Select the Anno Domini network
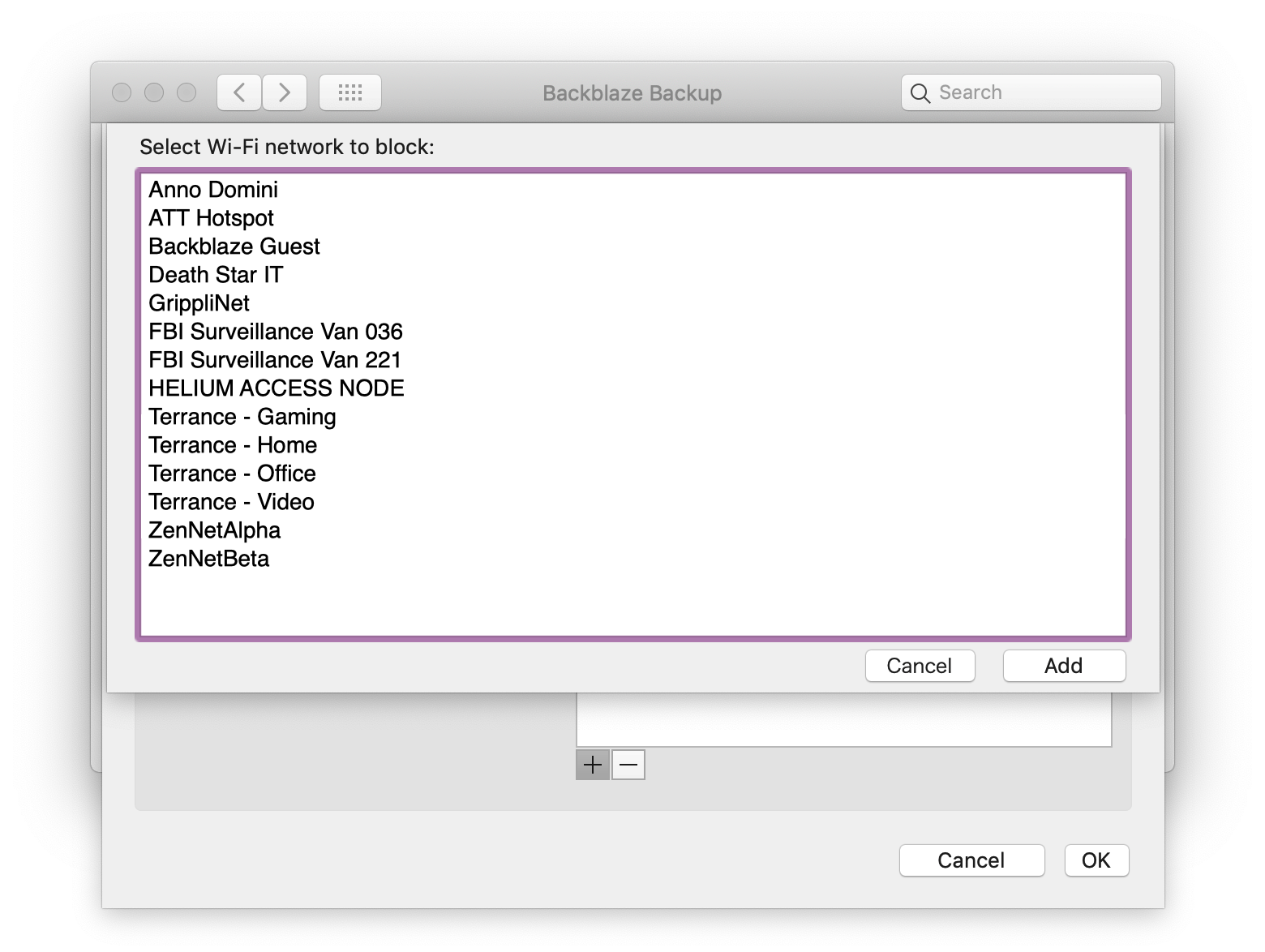1265x952 pixels. click(632, 190)
